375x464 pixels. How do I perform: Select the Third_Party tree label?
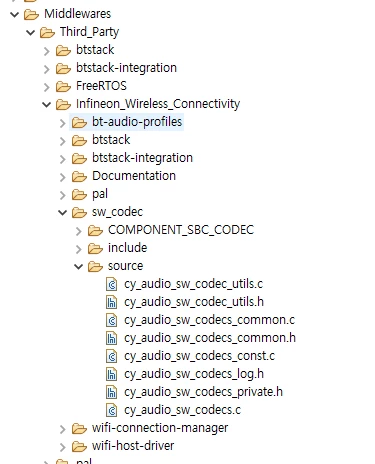pos(89,32)
